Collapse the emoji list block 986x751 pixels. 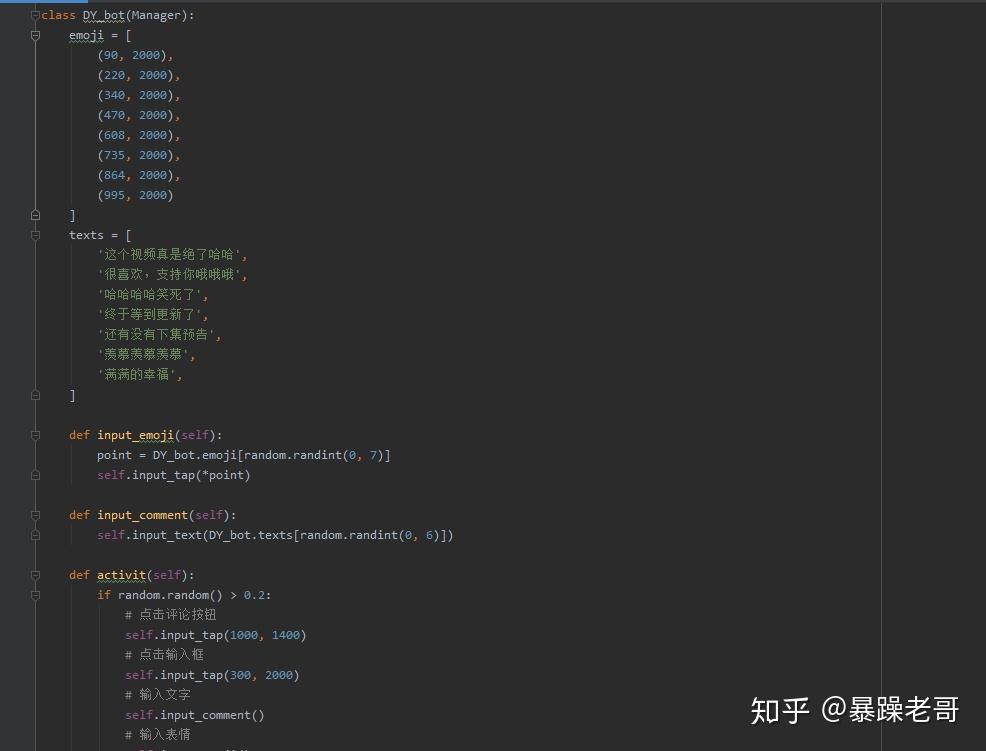(35, 35)
